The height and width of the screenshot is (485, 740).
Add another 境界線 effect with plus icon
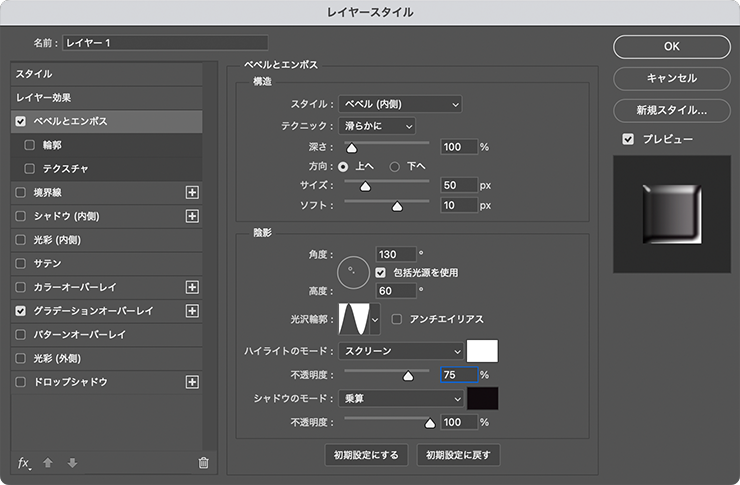click(x=193, y=192)
